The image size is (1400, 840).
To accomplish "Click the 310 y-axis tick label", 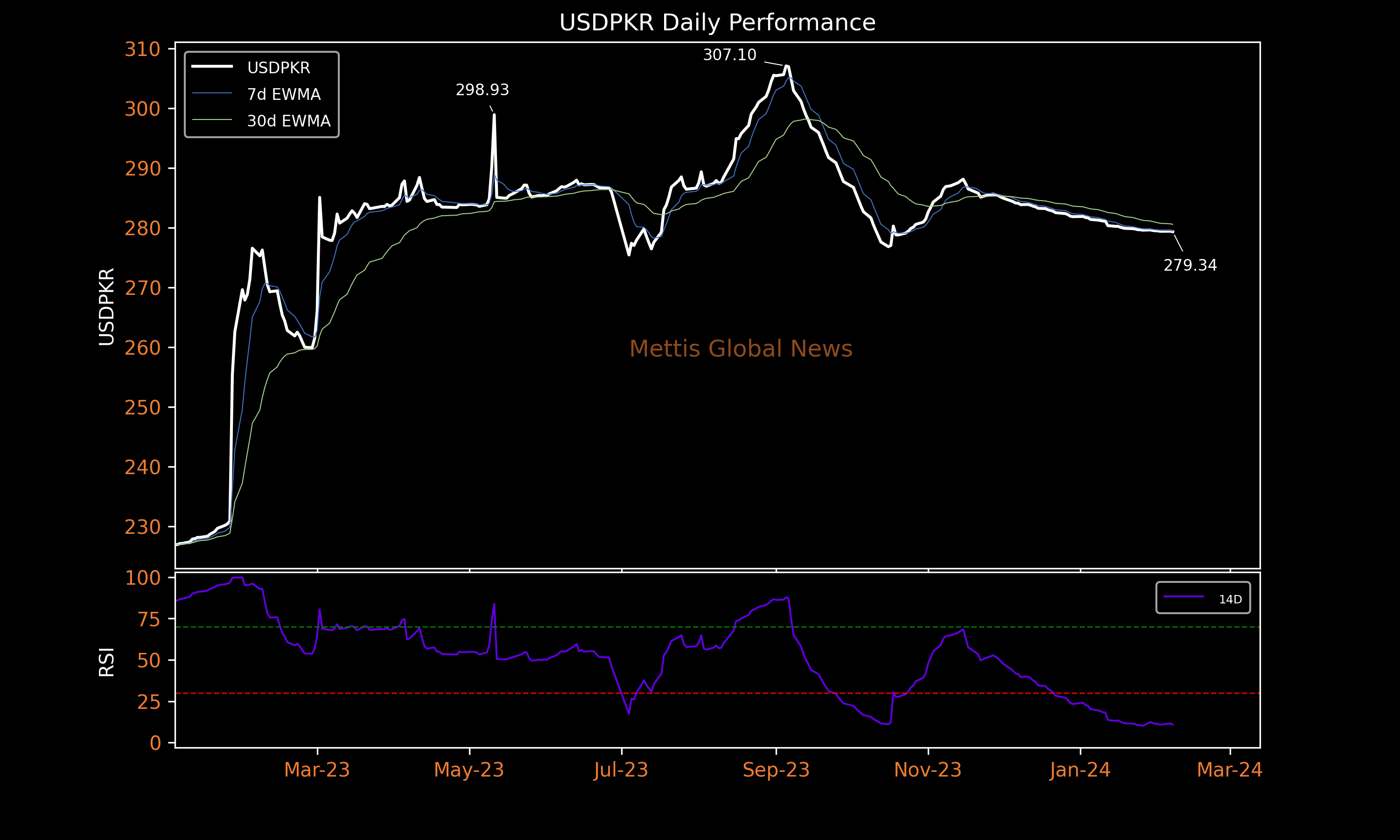I will [143, 50].
